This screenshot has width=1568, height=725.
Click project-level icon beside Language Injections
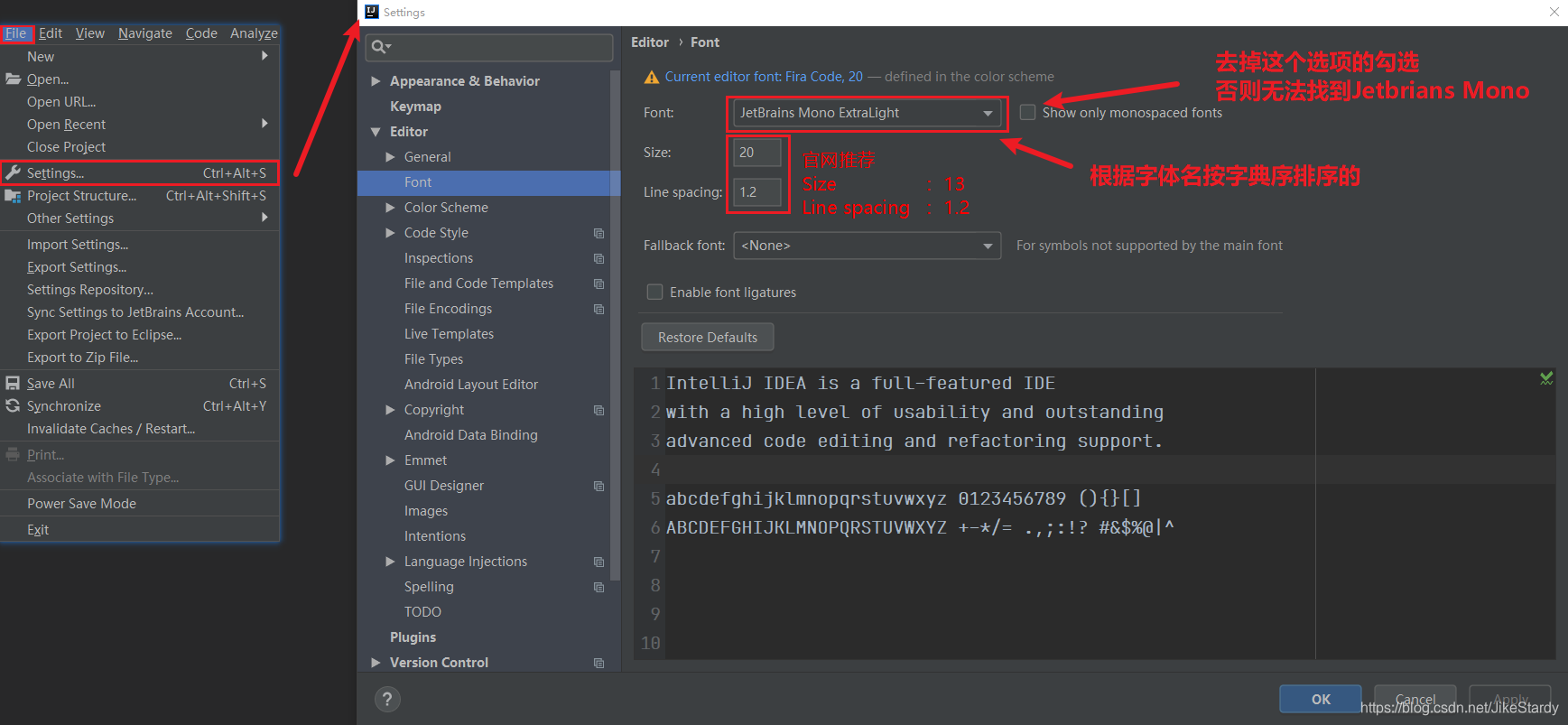(598, 562)
